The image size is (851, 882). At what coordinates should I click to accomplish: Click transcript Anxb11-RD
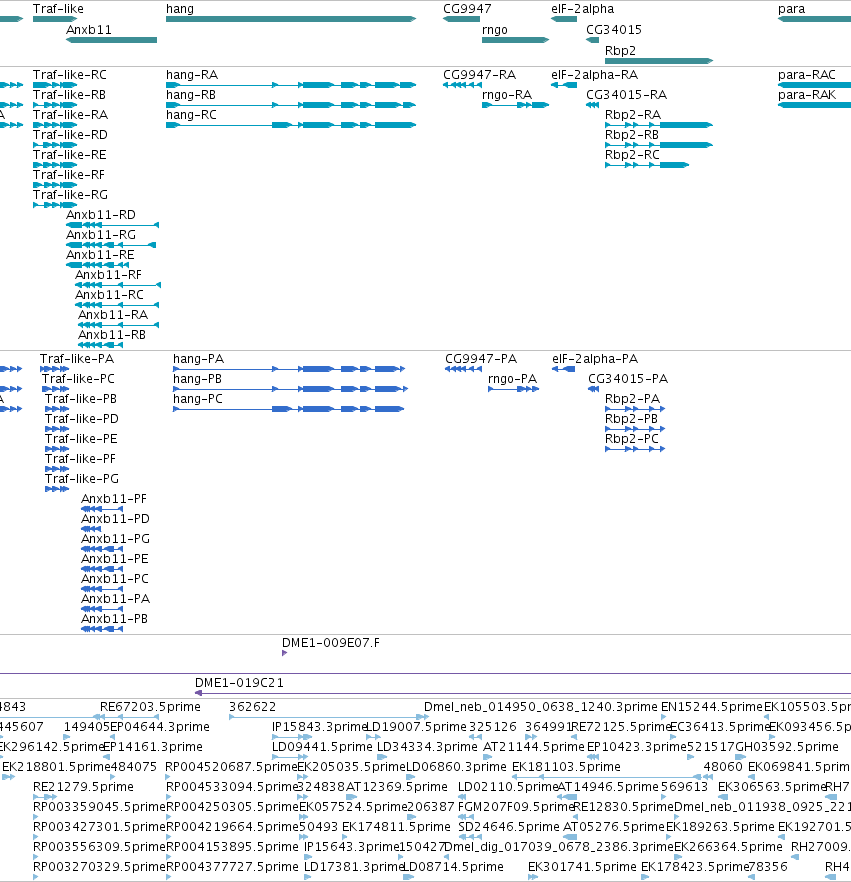point(101,215)
